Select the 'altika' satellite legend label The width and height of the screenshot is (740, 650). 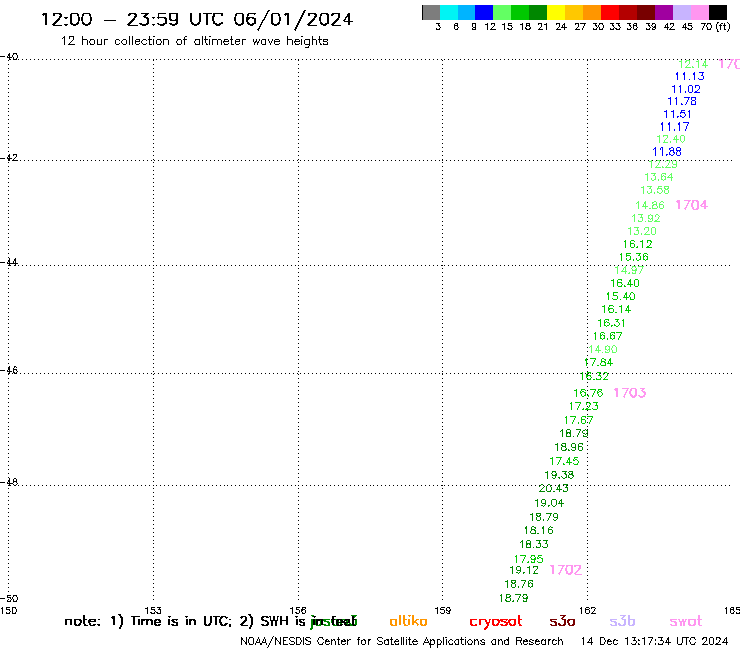(x=408, y=621)
